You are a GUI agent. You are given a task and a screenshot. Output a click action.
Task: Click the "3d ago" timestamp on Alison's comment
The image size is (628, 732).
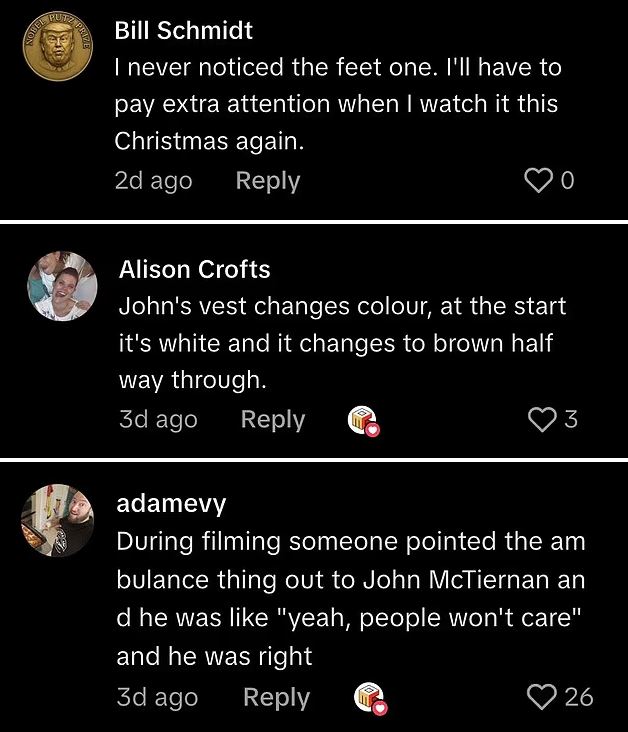[x=158, y=420]
